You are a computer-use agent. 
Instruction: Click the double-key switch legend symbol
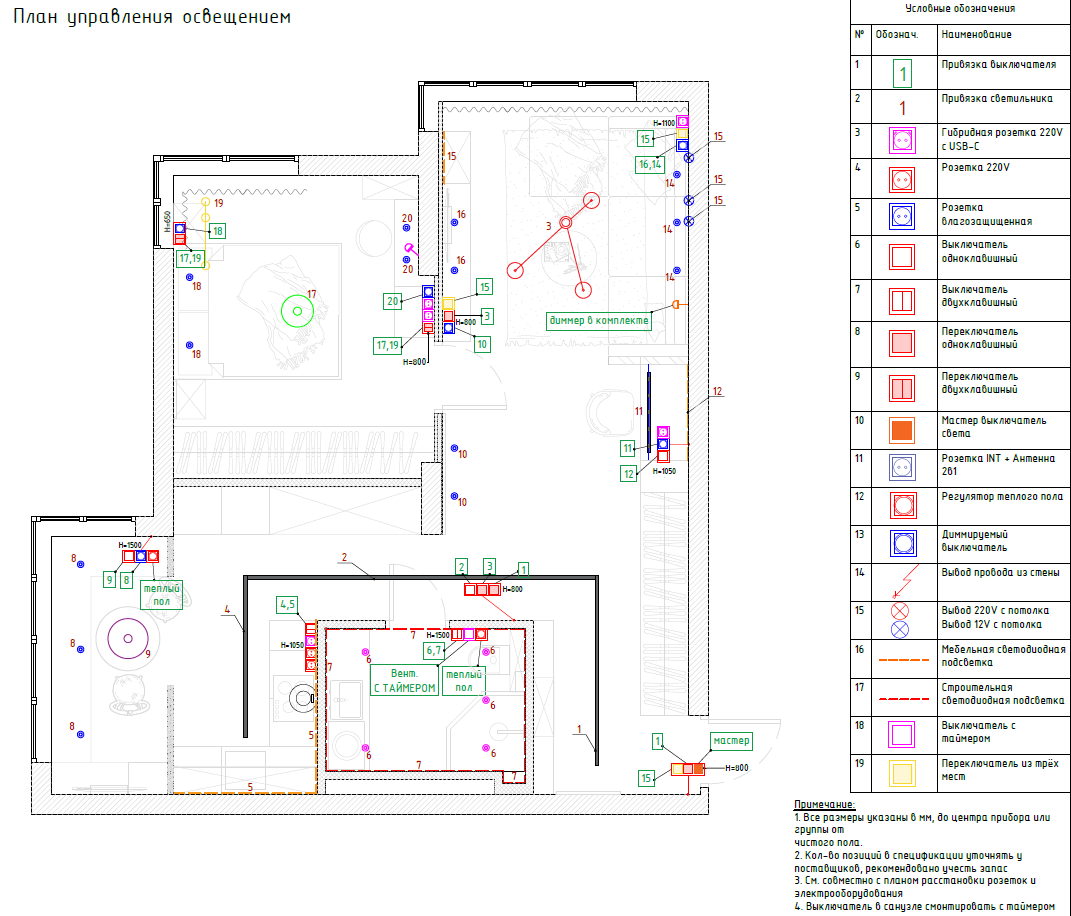pos(902,301)
